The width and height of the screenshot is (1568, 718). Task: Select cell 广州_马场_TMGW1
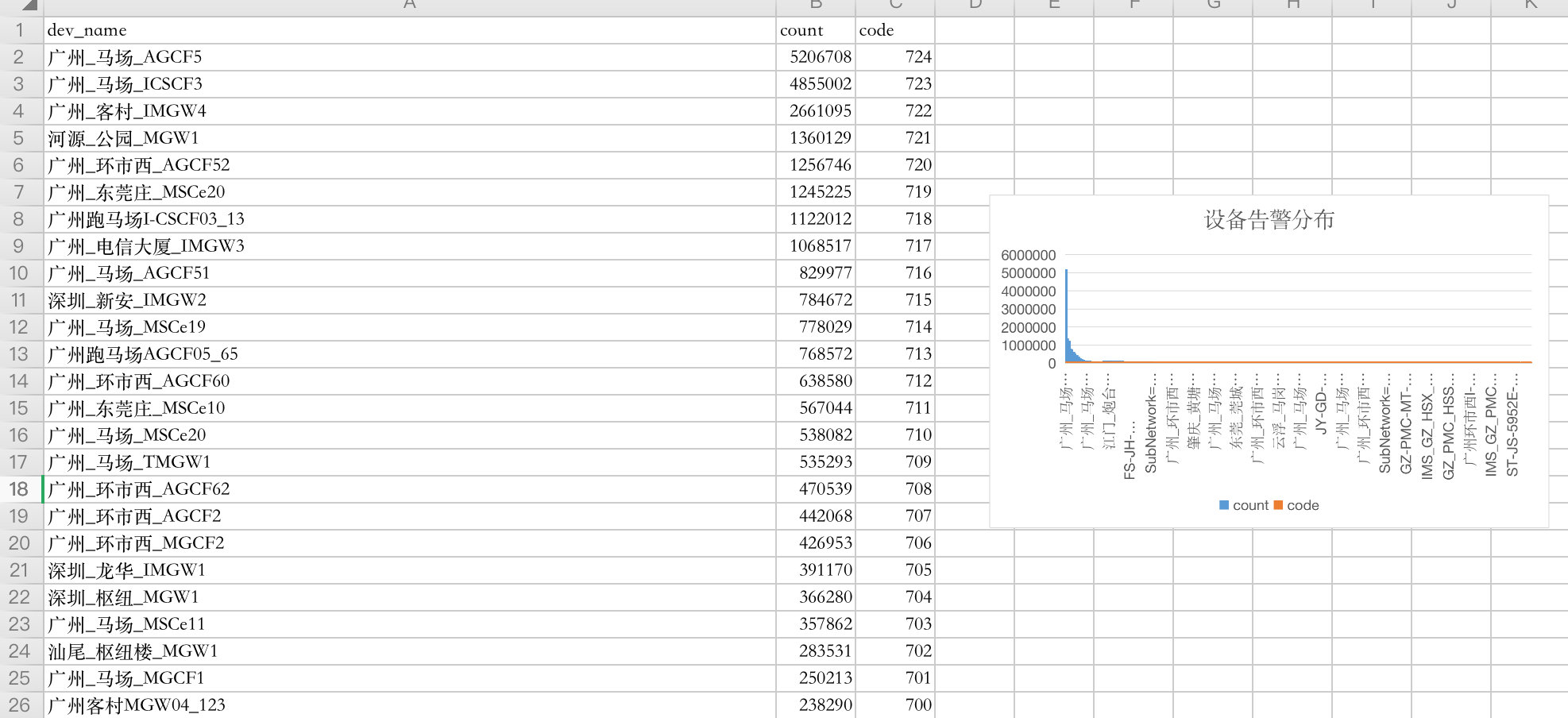[x=410, y=462]
